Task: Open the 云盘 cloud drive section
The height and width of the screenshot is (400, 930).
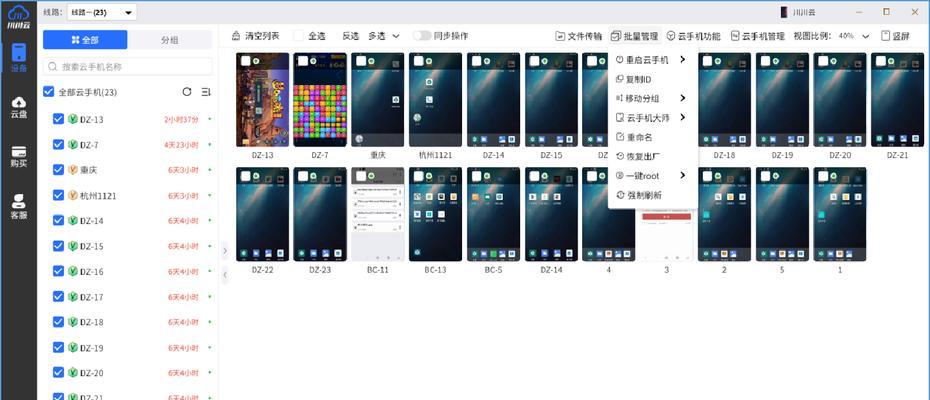Action: (x=18, y=107)
